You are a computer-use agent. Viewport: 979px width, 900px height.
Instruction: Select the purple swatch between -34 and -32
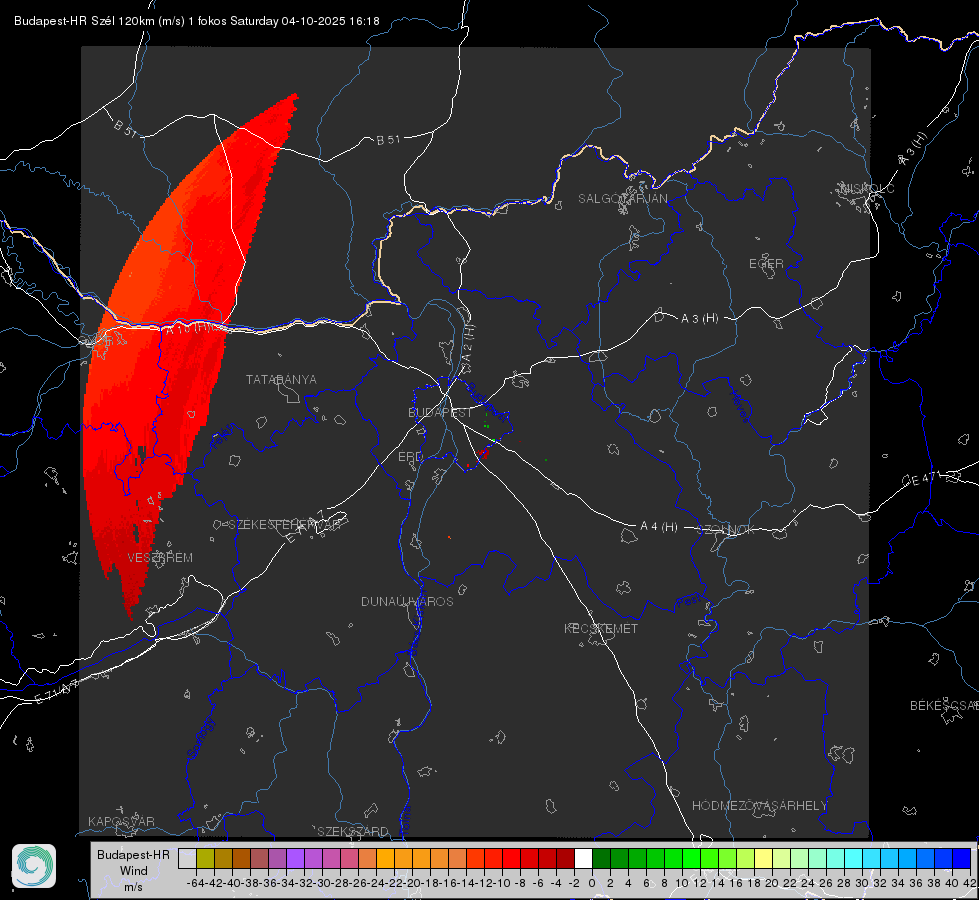295,859
